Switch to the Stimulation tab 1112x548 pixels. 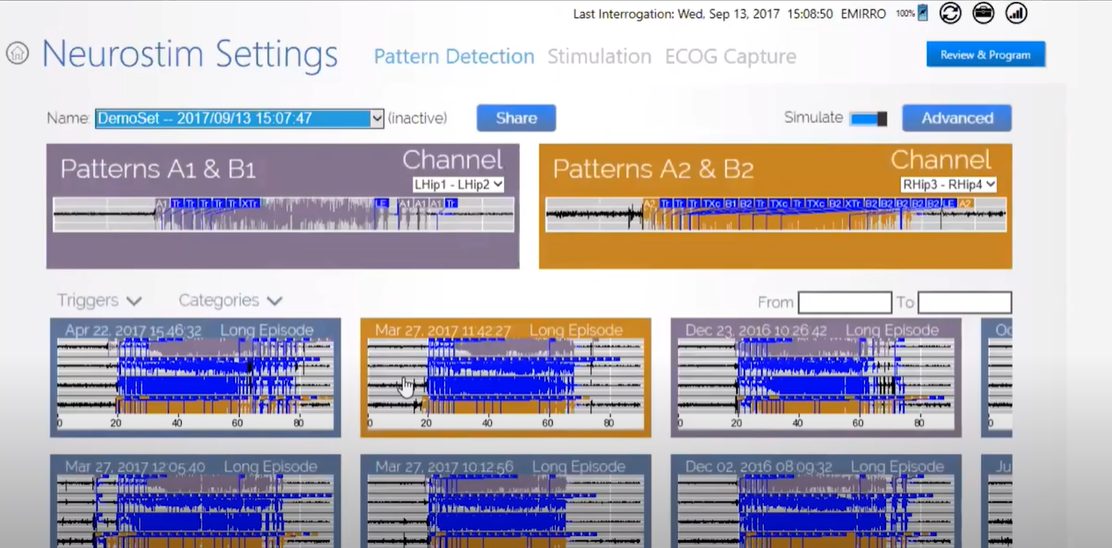(599, 57)
